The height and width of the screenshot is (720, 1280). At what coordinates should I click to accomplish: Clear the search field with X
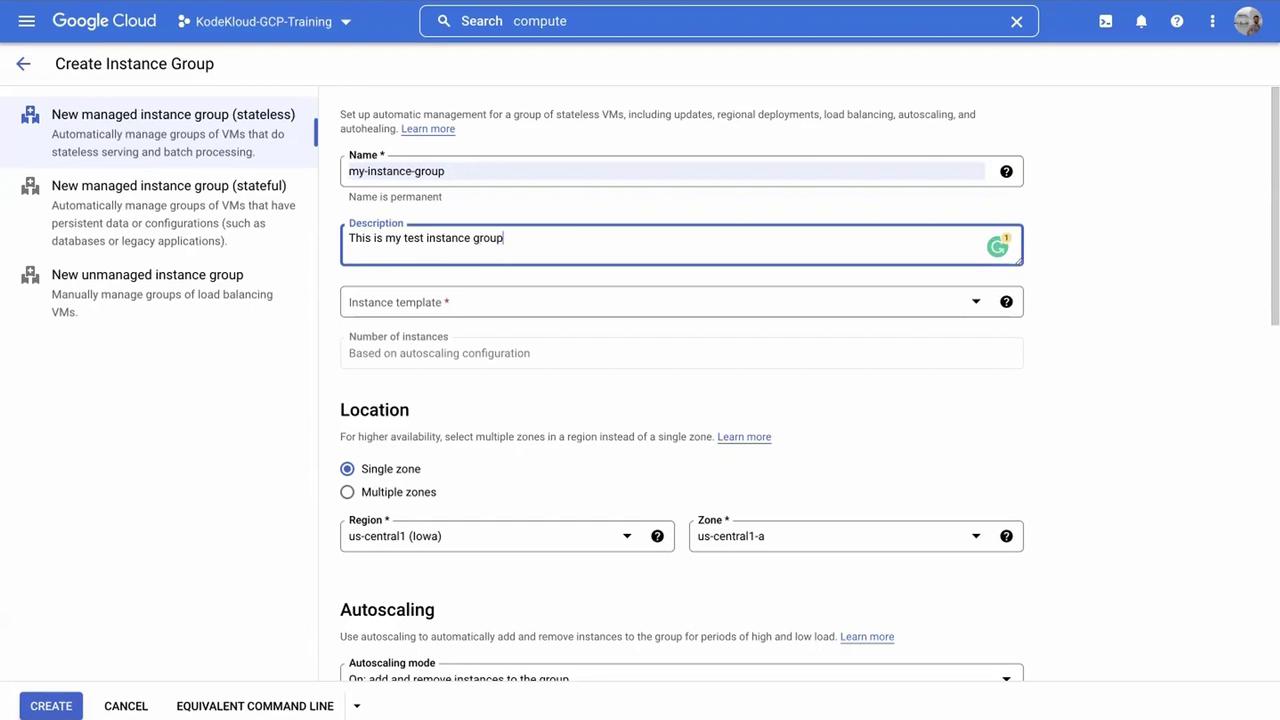(1016, 21)
